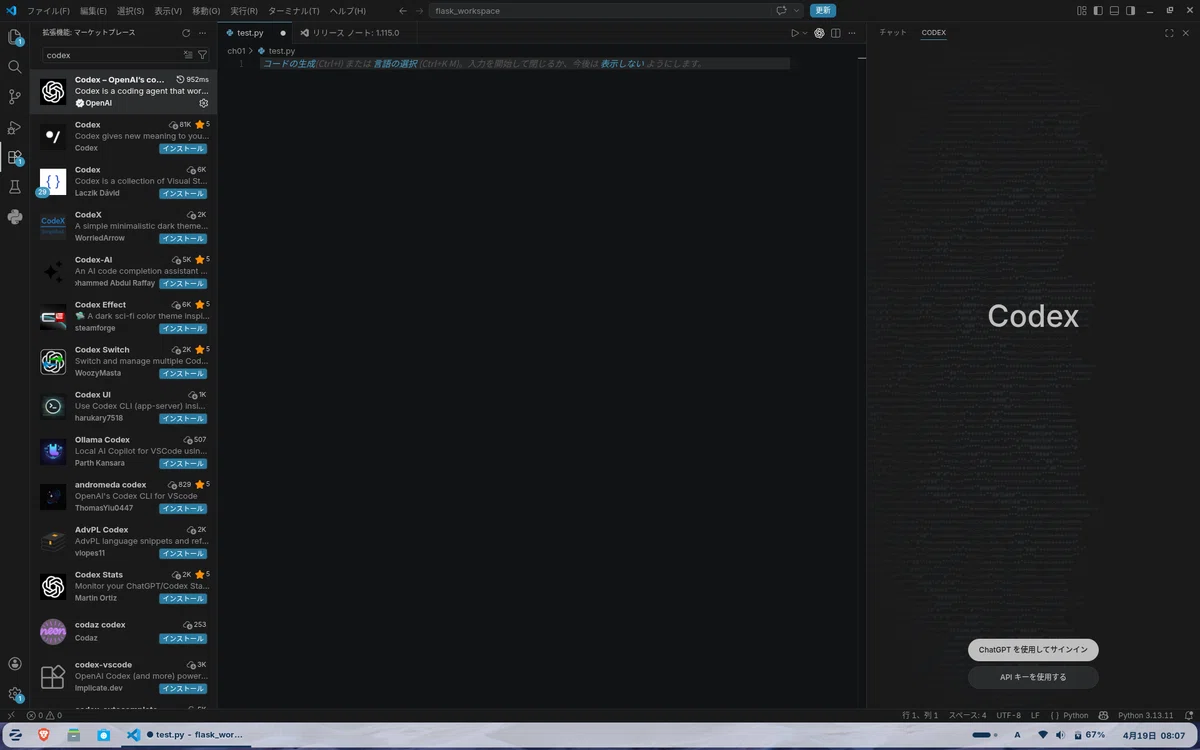Click the blue 更新 update button
1200x750 pixels.
pos(823,10)
